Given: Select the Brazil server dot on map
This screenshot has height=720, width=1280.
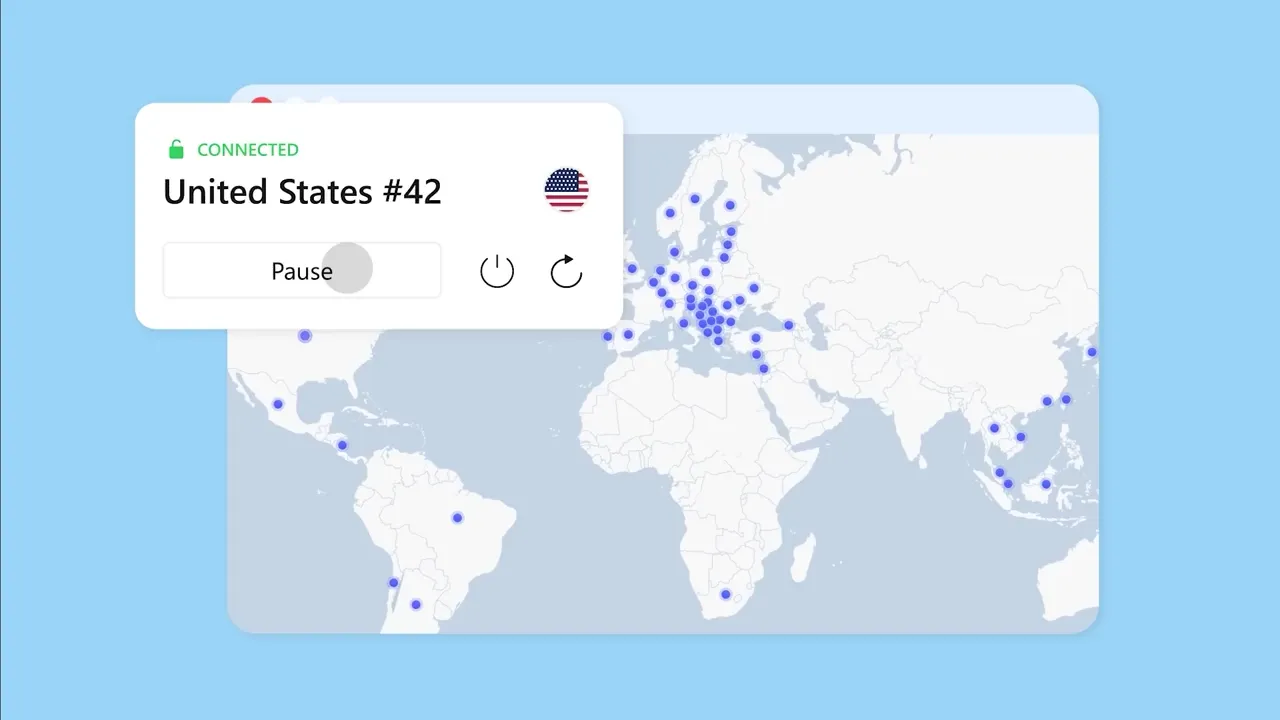Looking at the screenshot, I should pos(457,518).
